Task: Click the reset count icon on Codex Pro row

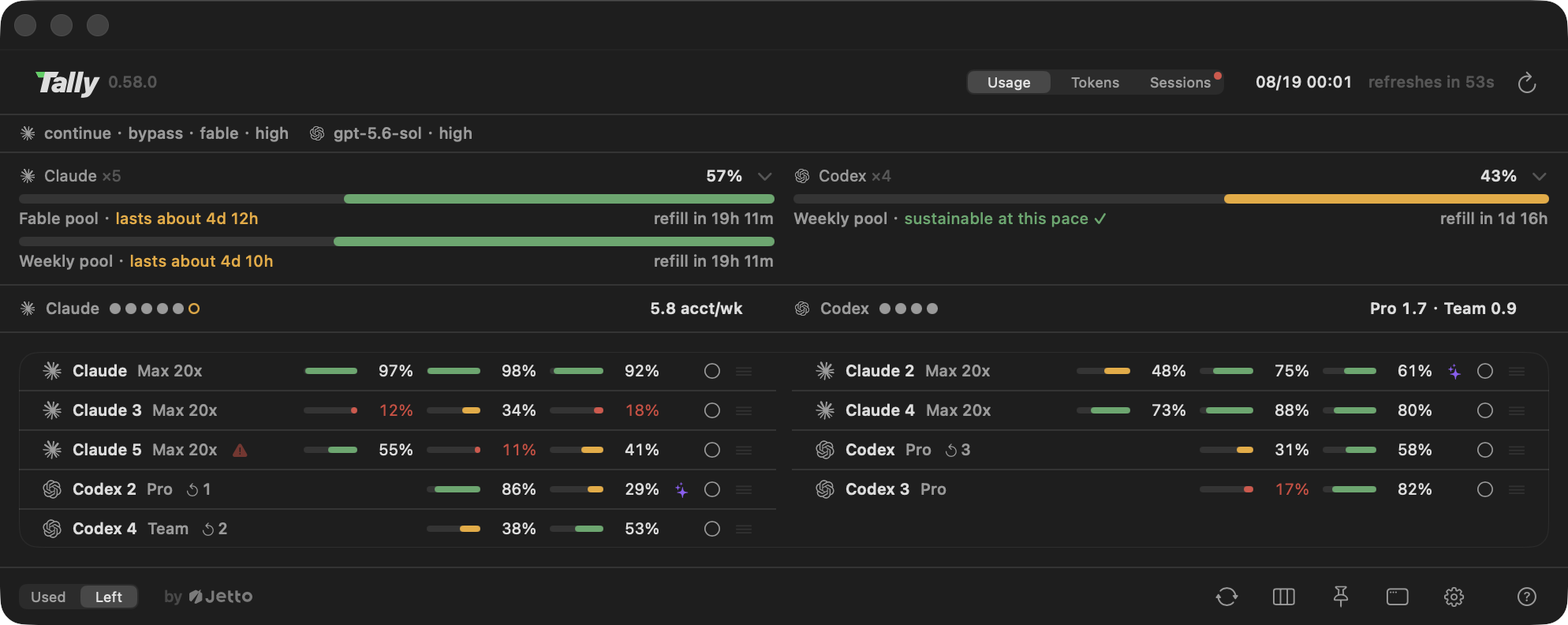Action: coord(951,451)
